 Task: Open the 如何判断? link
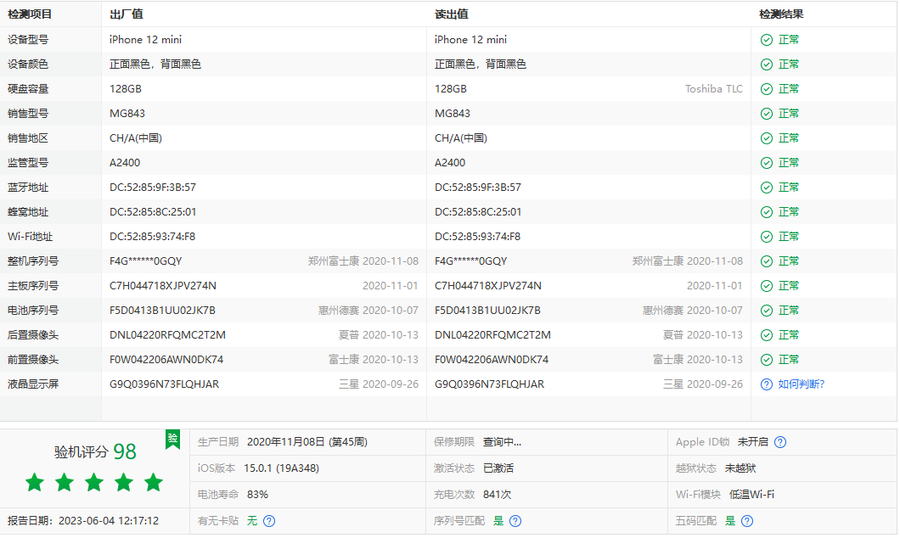801,384
